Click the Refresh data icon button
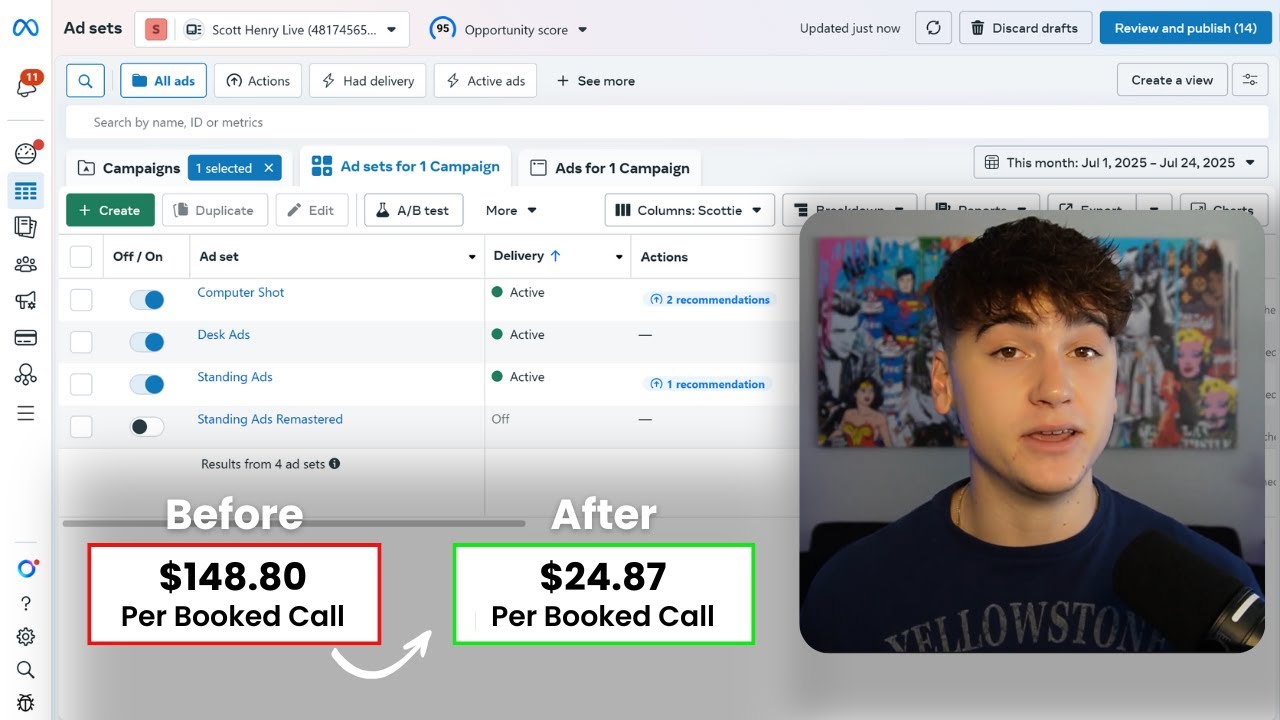 (x=933, y=28)
